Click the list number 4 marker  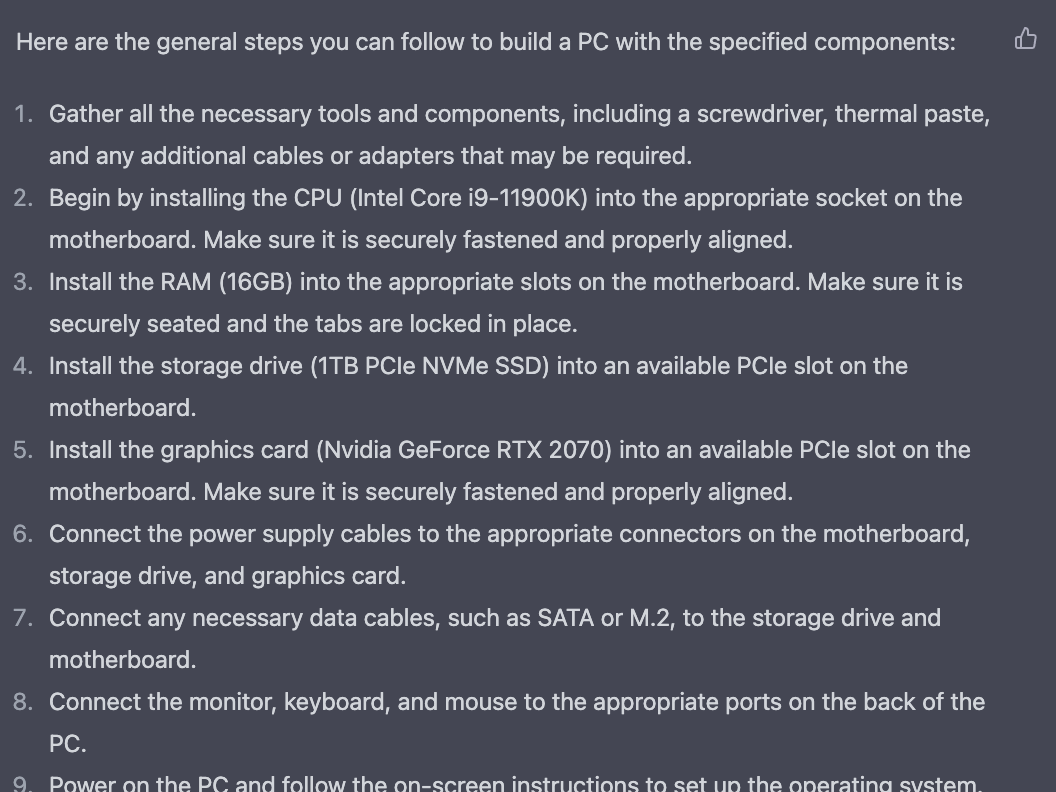tap(24, 366)
